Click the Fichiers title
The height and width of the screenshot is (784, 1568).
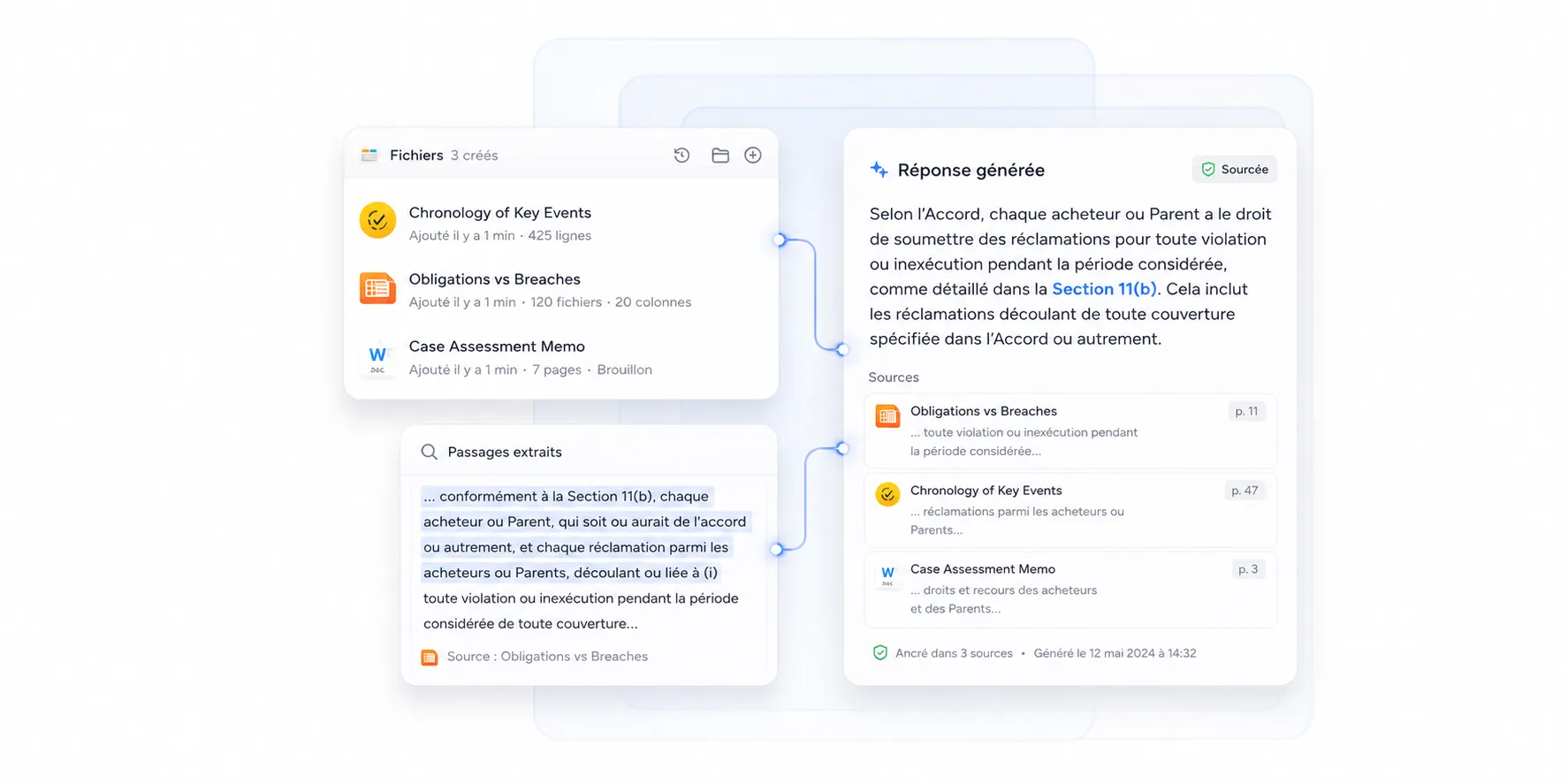(416, 156)
